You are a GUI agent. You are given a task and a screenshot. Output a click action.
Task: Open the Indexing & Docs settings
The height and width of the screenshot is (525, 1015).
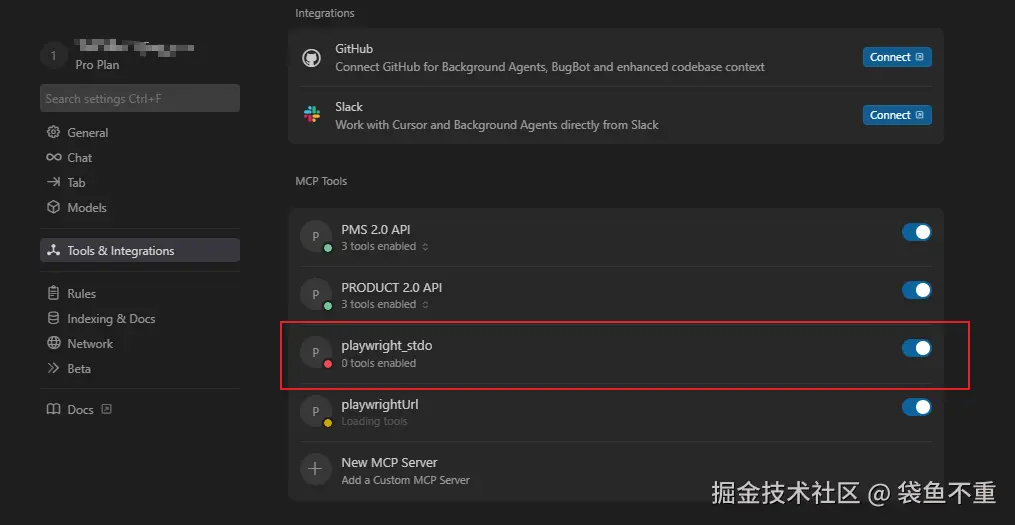[110, 319]
